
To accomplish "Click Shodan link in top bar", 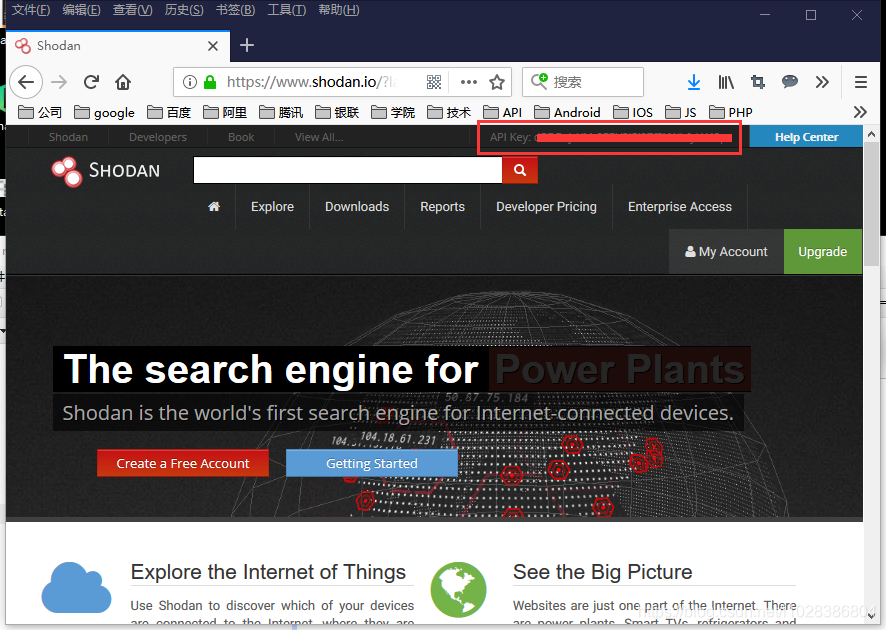I will [68, 137].
